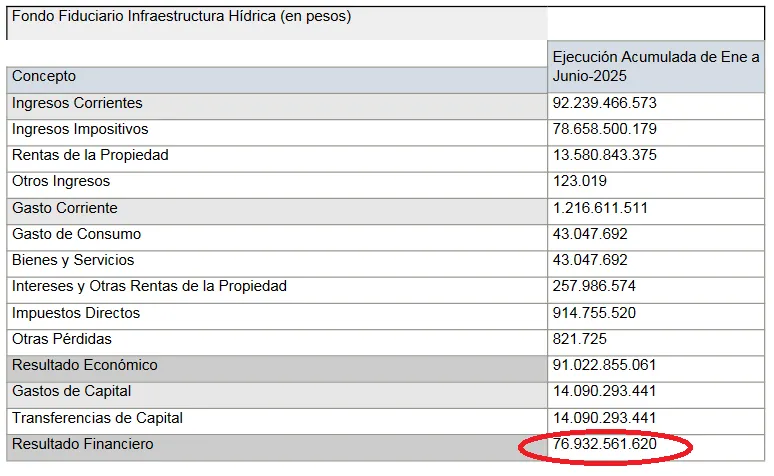Click the amount 78.658.500.179
The height and width of the screenshot is (476, 774).
tap(604, 129)
